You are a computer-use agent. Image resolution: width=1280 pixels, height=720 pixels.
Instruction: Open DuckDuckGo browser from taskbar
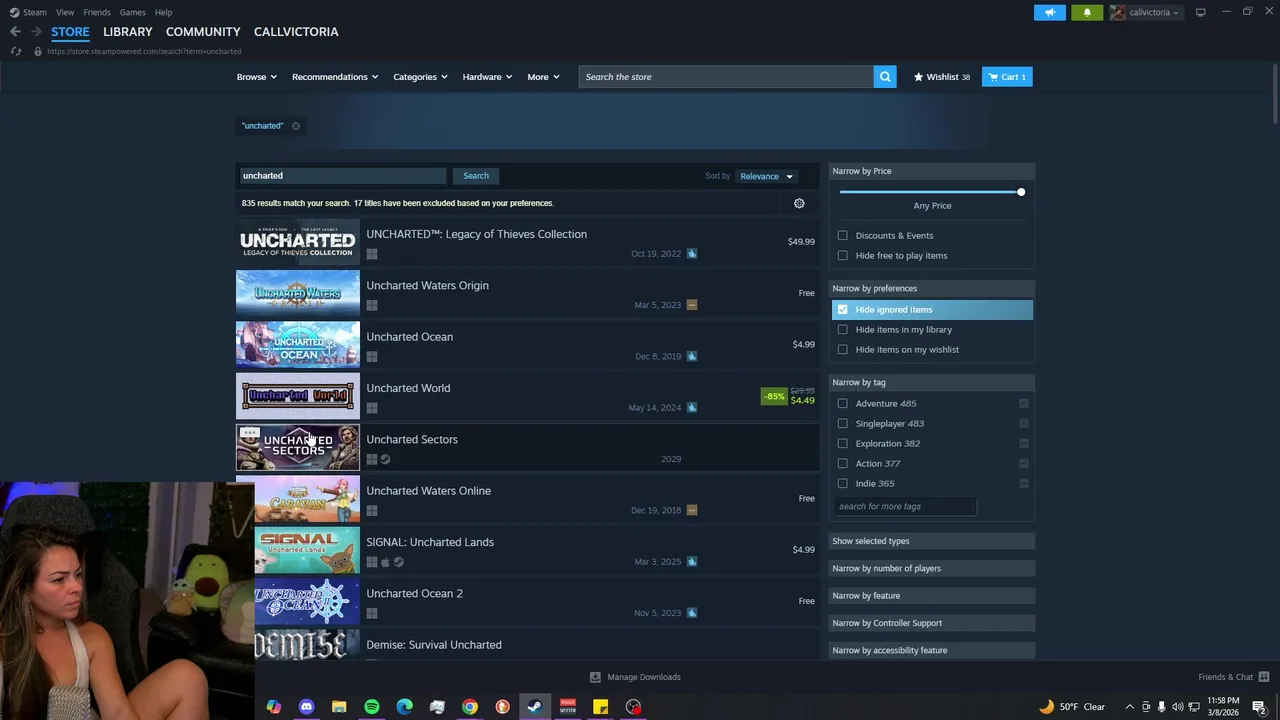(x=502, y=707)
